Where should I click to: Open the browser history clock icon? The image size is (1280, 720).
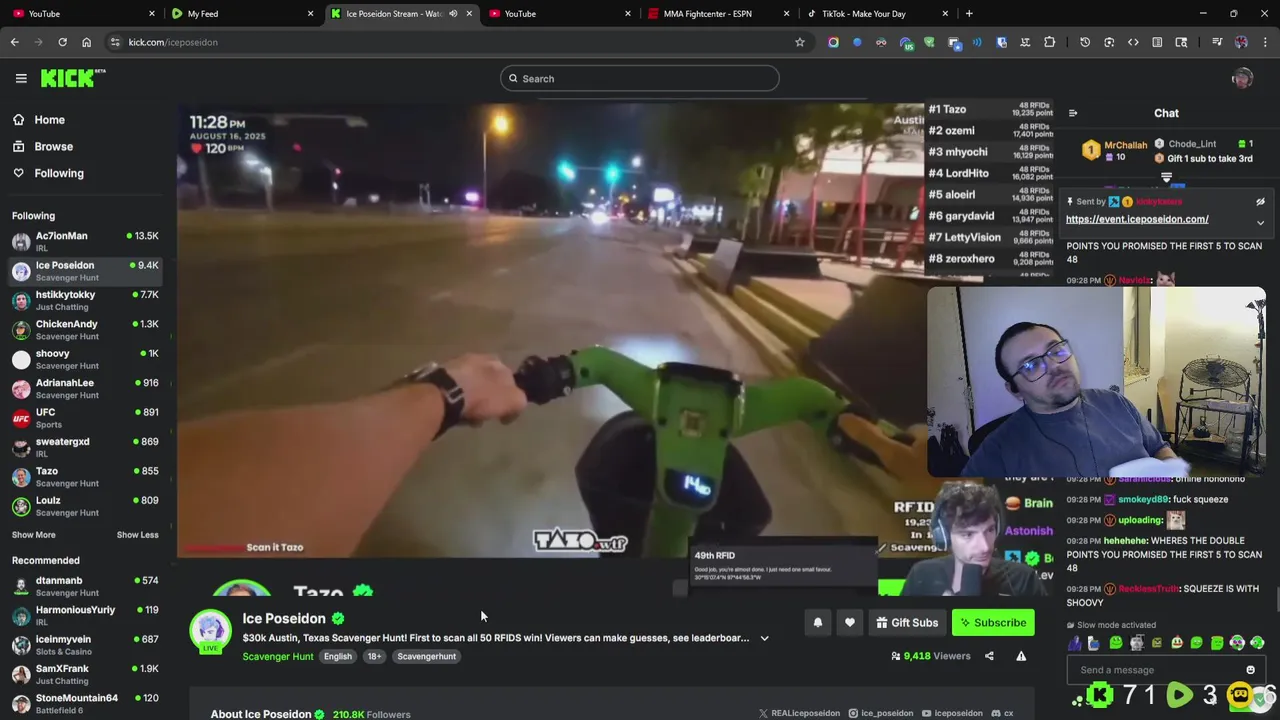pos(1085,42)
